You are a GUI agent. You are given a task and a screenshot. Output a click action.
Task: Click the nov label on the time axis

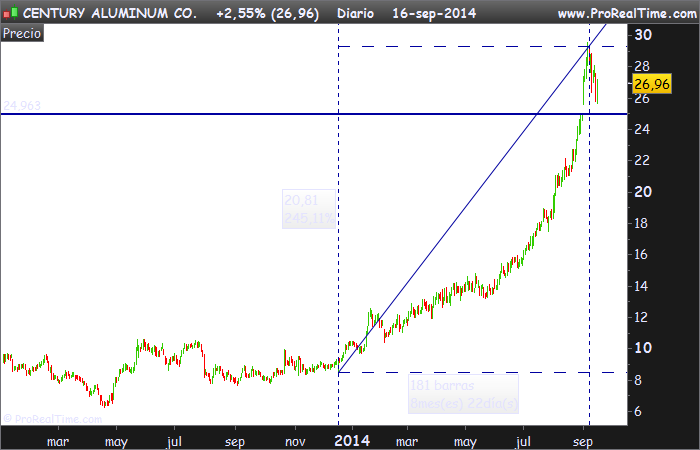[x=295, y=442]
